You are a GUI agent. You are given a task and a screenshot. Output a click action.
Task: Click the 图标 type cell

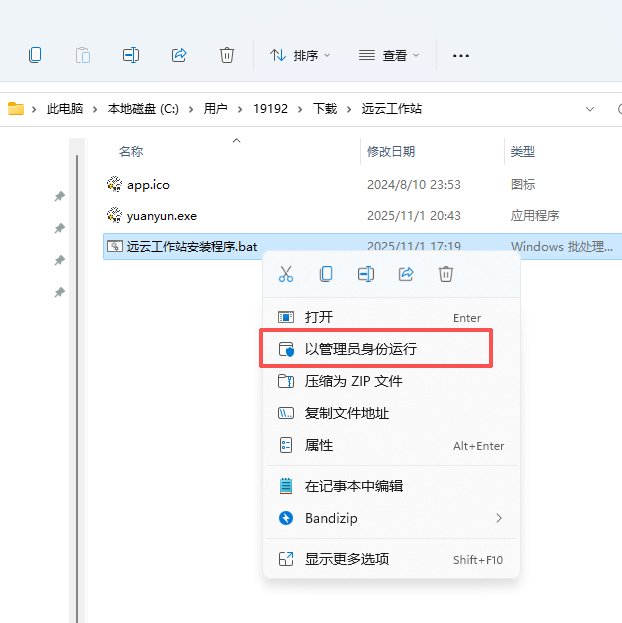523,185
